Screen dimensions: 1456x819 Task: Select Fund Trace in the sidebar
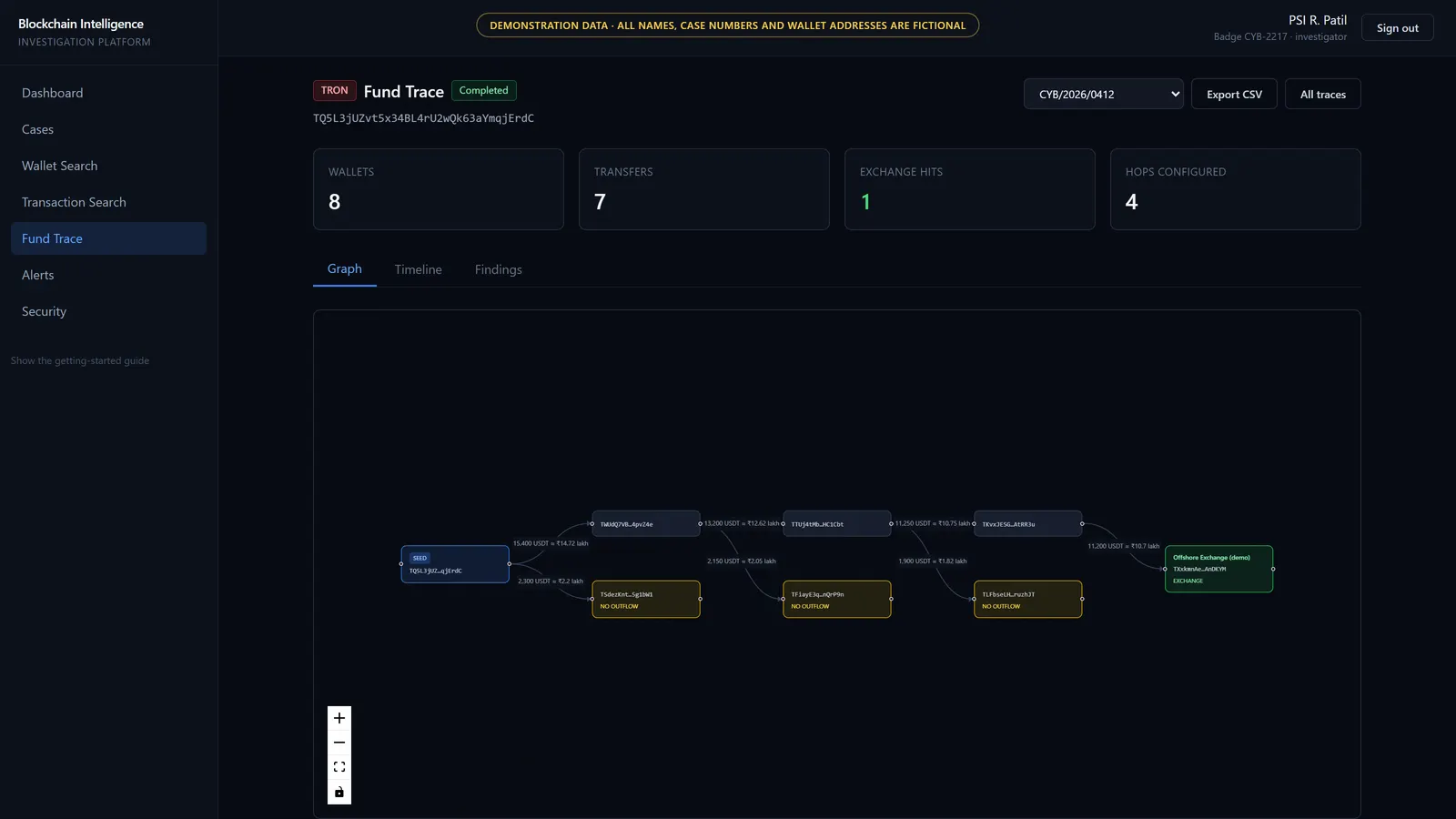108,238
